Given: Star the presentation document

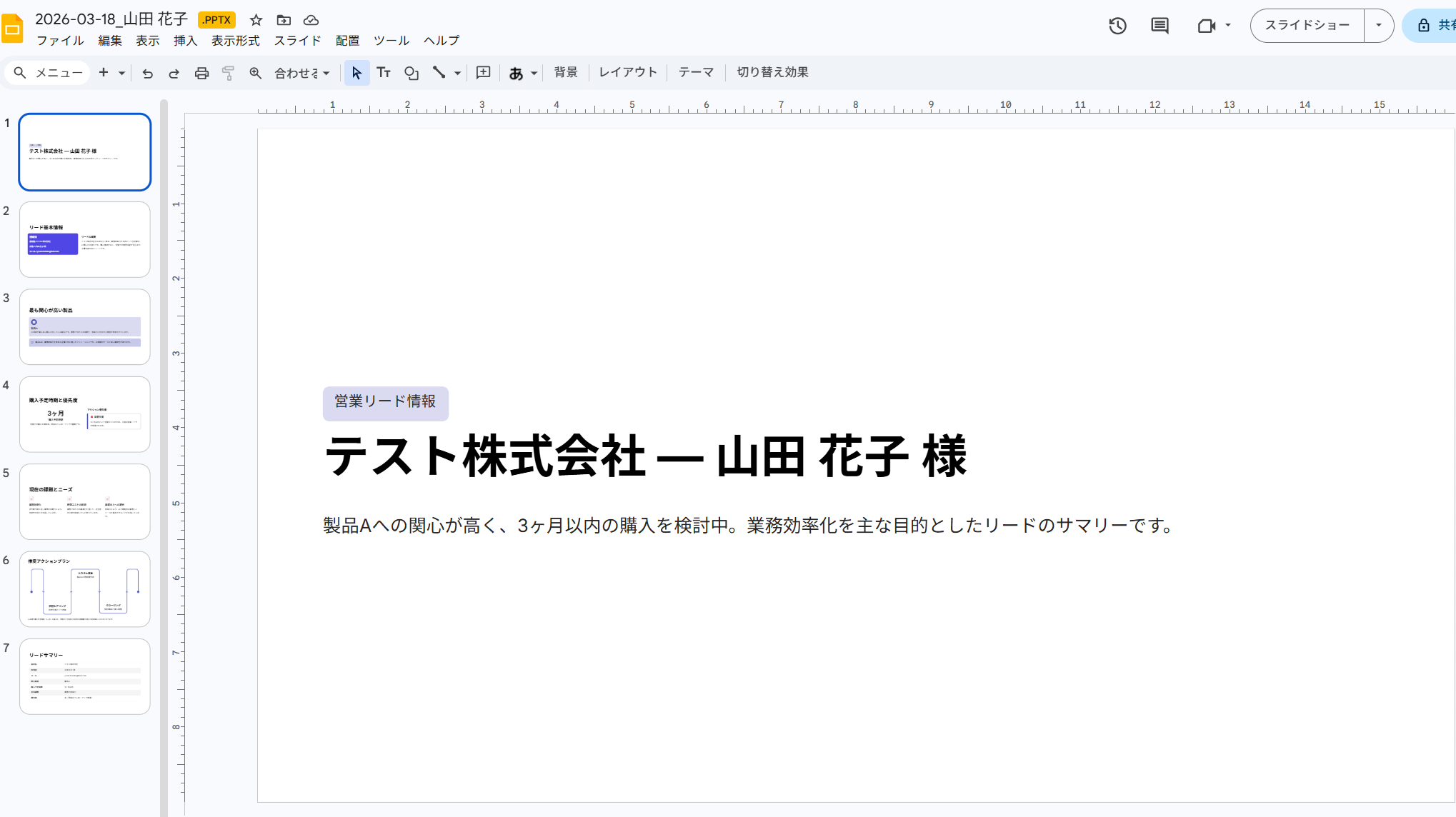Looking at the screenshot, I should pos(256,20).
